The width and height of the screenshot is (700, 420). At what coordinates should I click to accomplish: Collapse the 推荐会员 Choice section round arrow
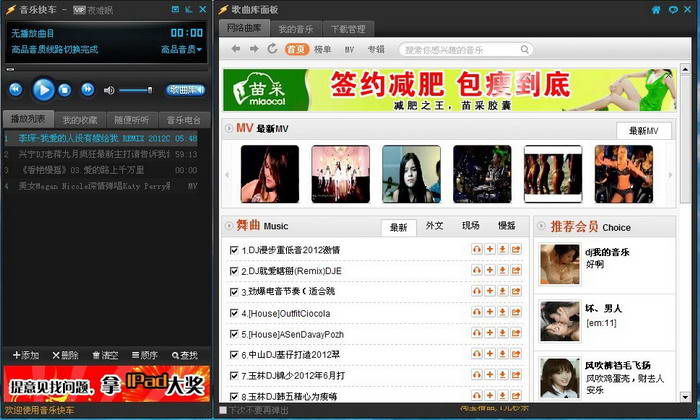(541, 227)
